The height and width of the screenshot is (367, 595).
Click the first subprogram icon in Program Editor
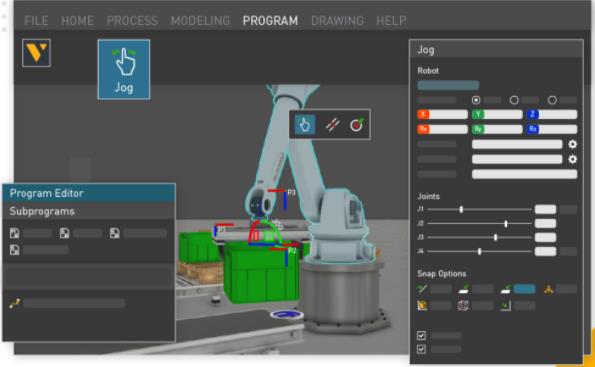[x=15, y=233]
